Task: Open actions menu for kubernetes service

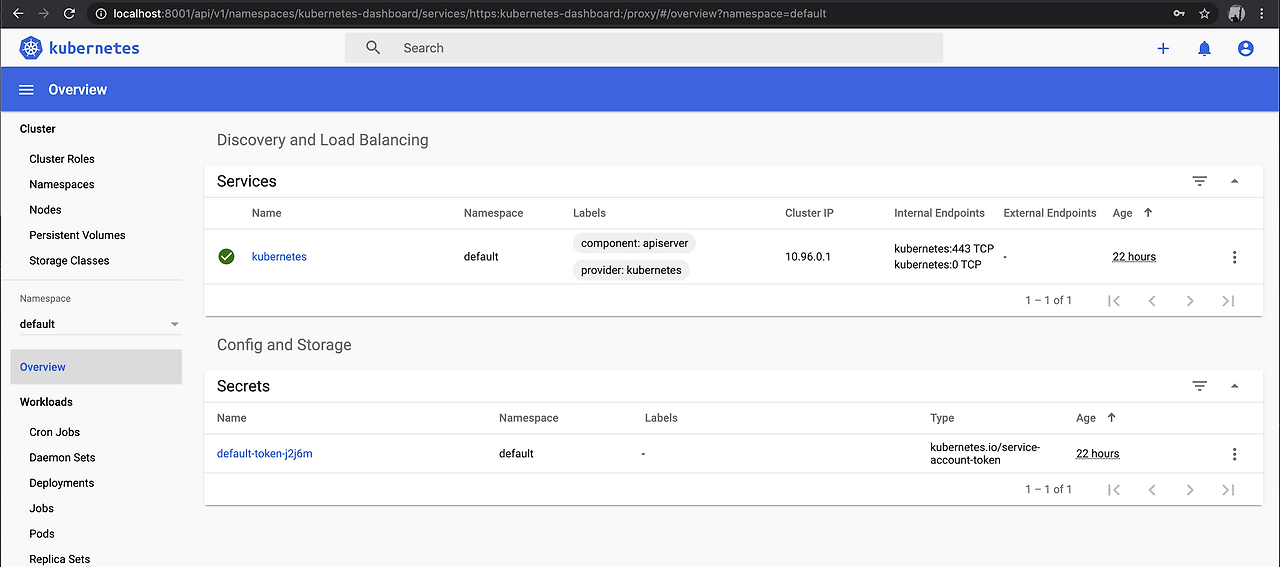Action: pos(1234,257)
